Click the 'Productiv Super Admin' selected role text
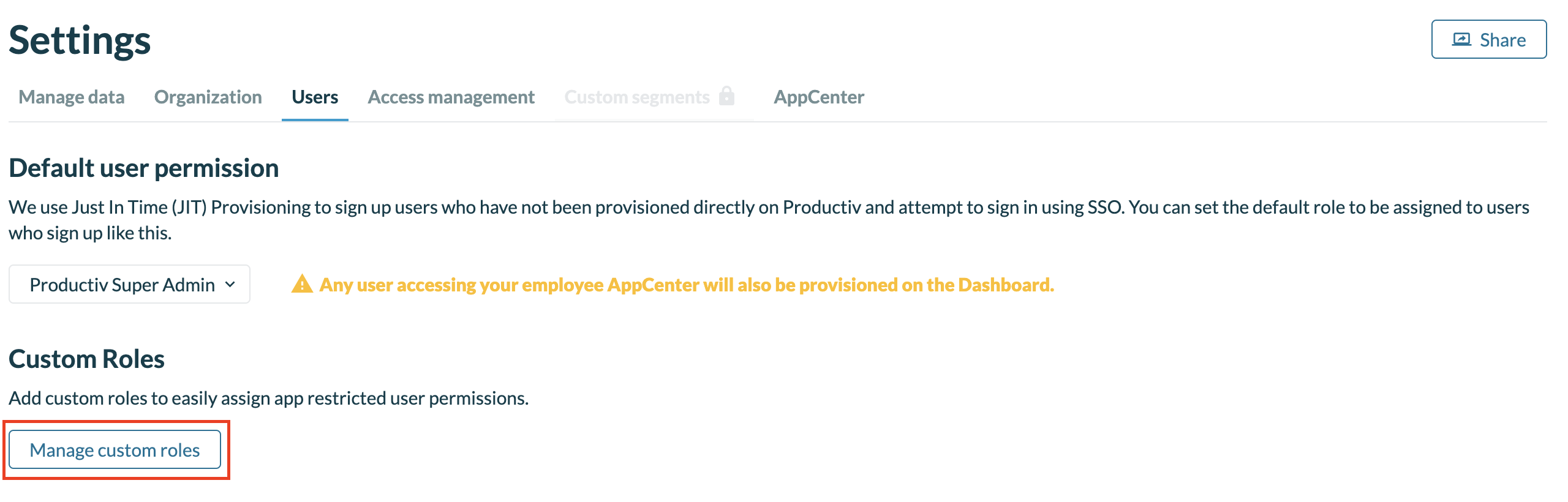Viewport: 1568px width, 502px height. (x=122, y=285)
